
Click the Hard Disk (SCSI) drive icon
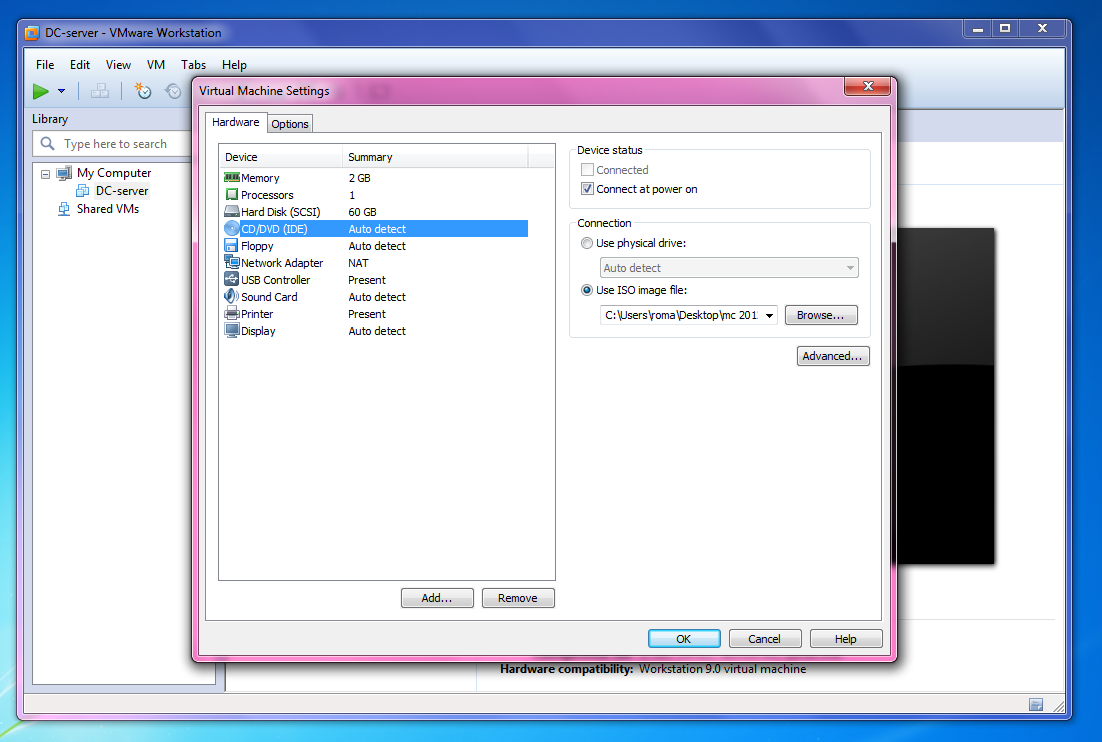click(232, 211)
